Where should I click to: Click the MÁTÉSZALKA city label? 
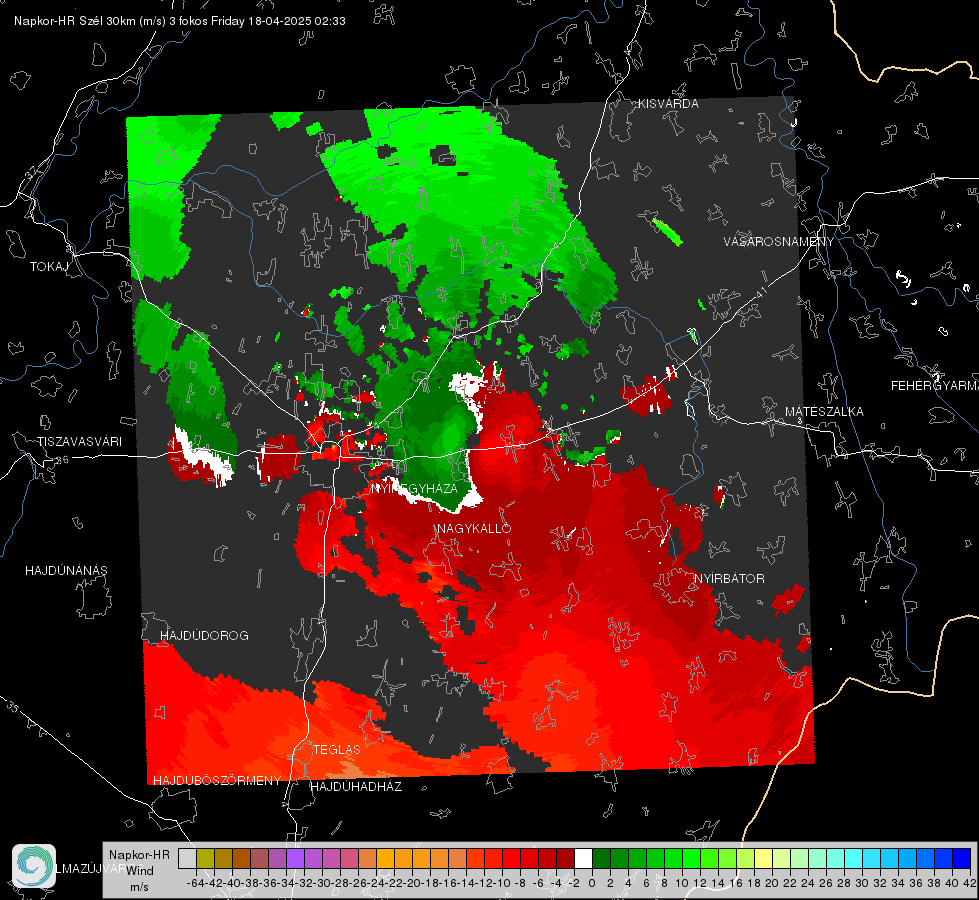(x=824, y=412)
